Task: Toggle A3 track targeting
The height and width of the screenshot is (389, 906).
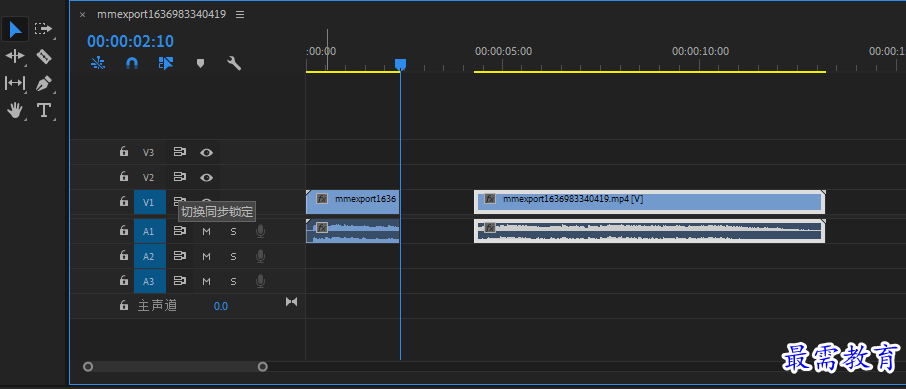Action: tap(149, 281)
